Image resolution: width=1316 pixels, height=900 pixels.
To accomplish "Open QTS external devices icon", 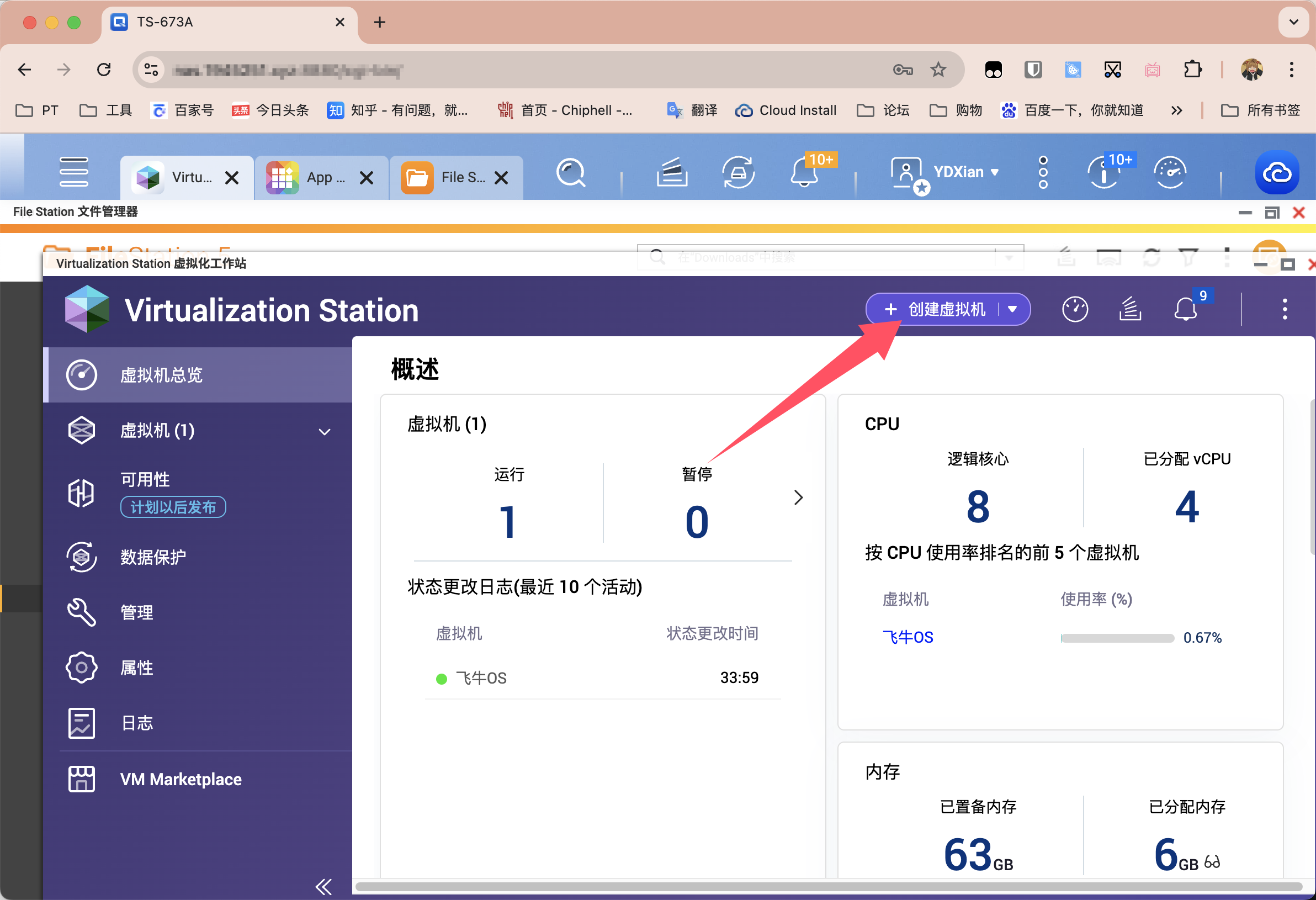I will (x=739, y=173).
